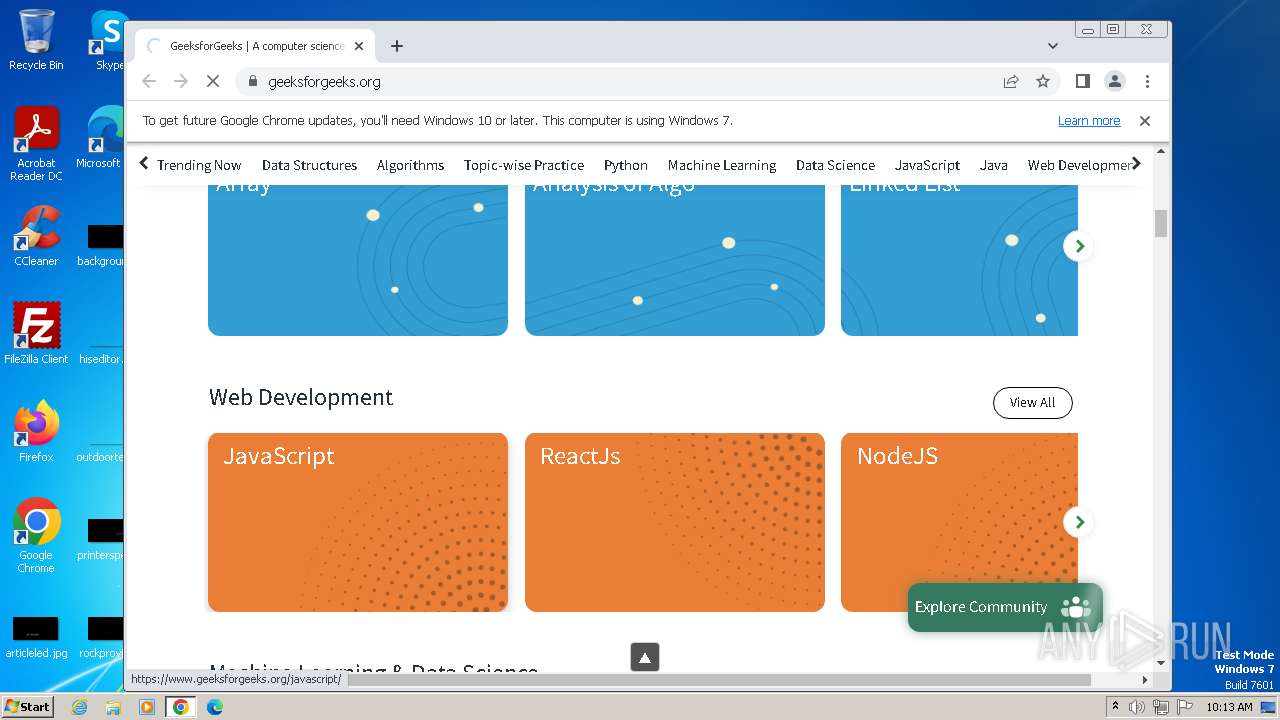Open the tab search chevron

pyautogui.click(x=1053, y=46)
